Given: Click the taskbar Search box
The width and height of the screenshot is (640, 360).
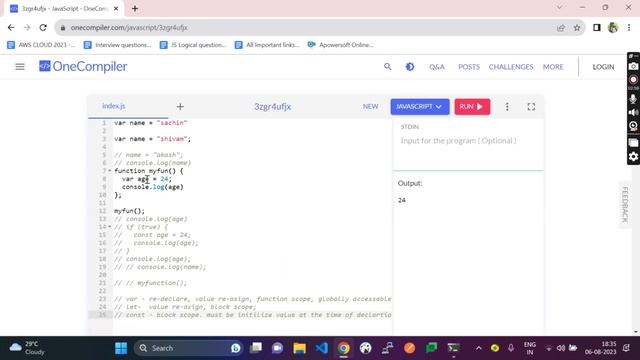Looking at the screenshot, I should (x=188, y=348).
